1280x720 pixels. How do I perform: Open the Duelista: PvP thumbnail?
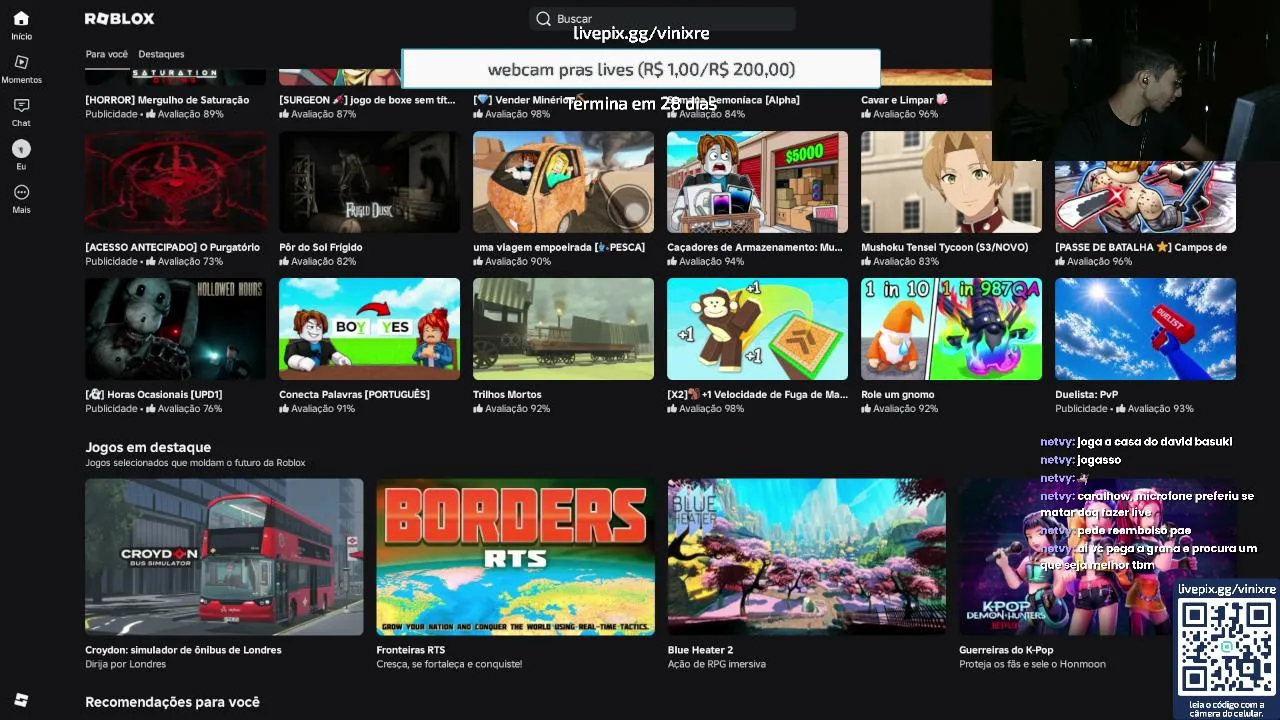1145,329
